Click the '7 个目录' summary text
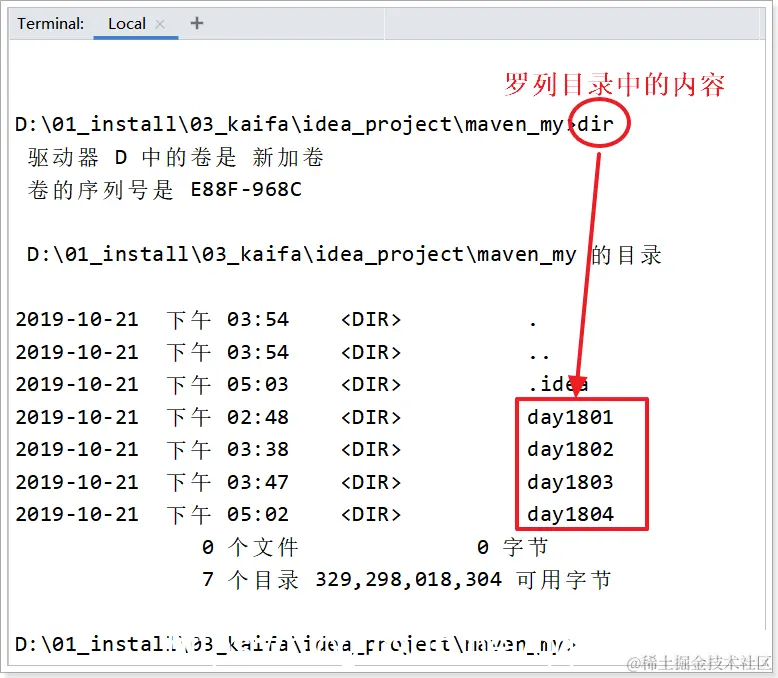The image size is (778, 678). pyautogui.click(x=250, y=580)
